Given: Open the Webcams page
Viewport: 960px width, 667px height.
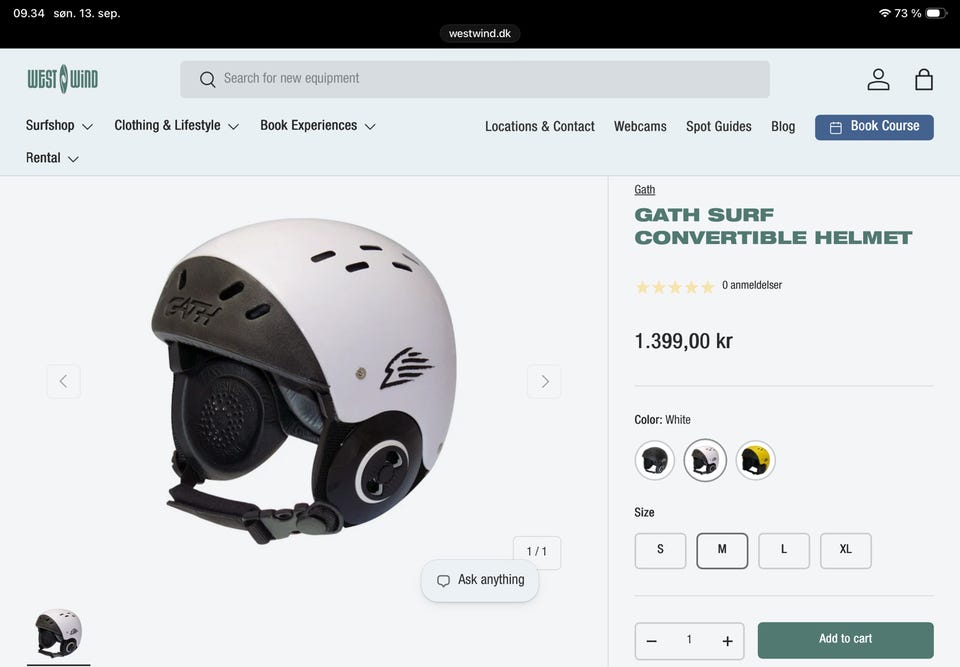Looking at the screenshot, I should 640,127.
